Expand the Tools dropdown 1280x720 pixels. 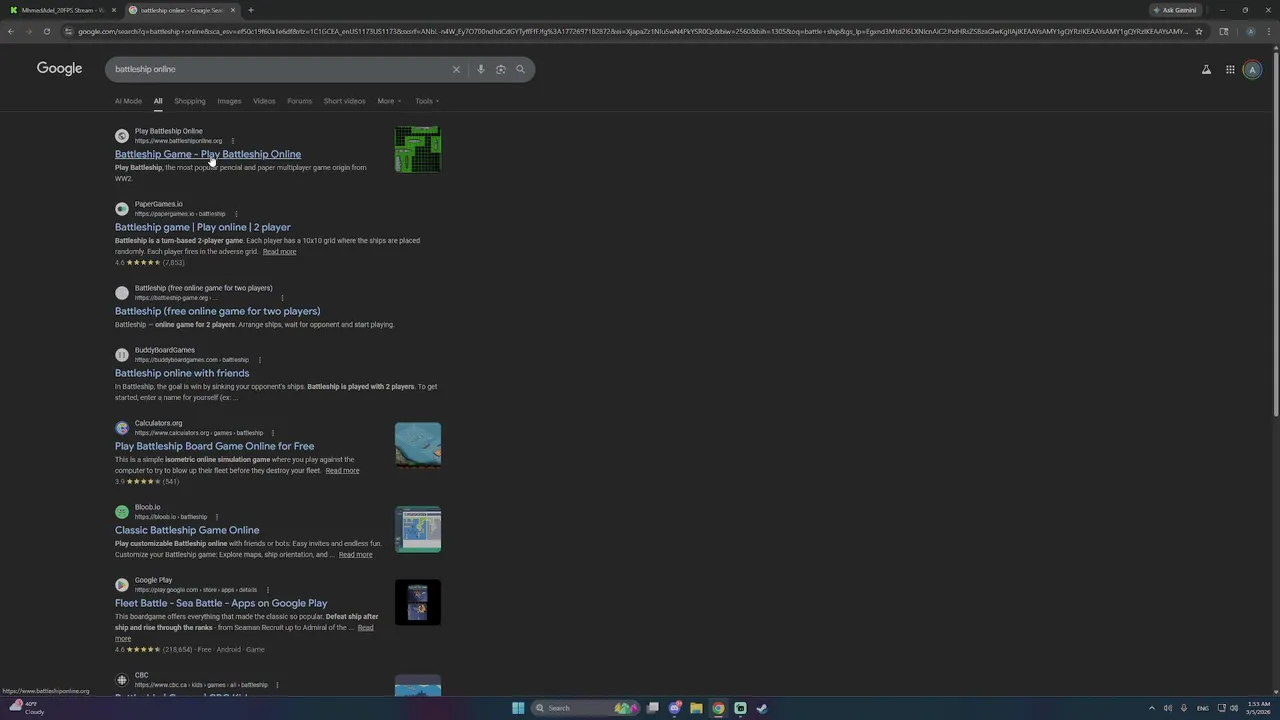tap(427, 101)
